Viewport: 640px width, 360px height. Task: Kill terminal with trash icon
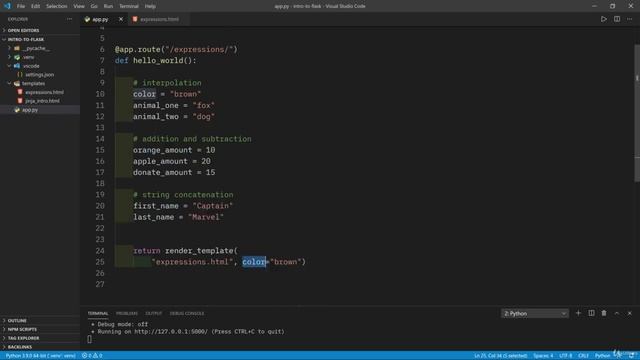604,313
